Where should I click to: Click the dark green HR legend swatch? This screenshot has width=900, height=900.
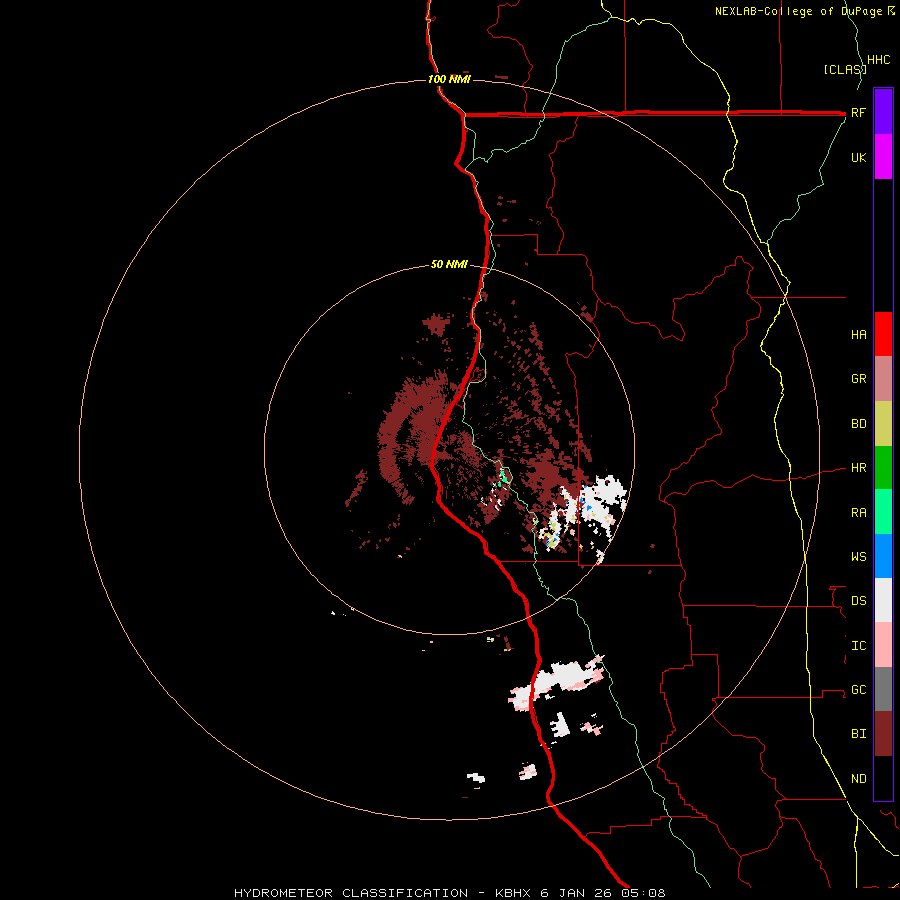pos(883,468)
